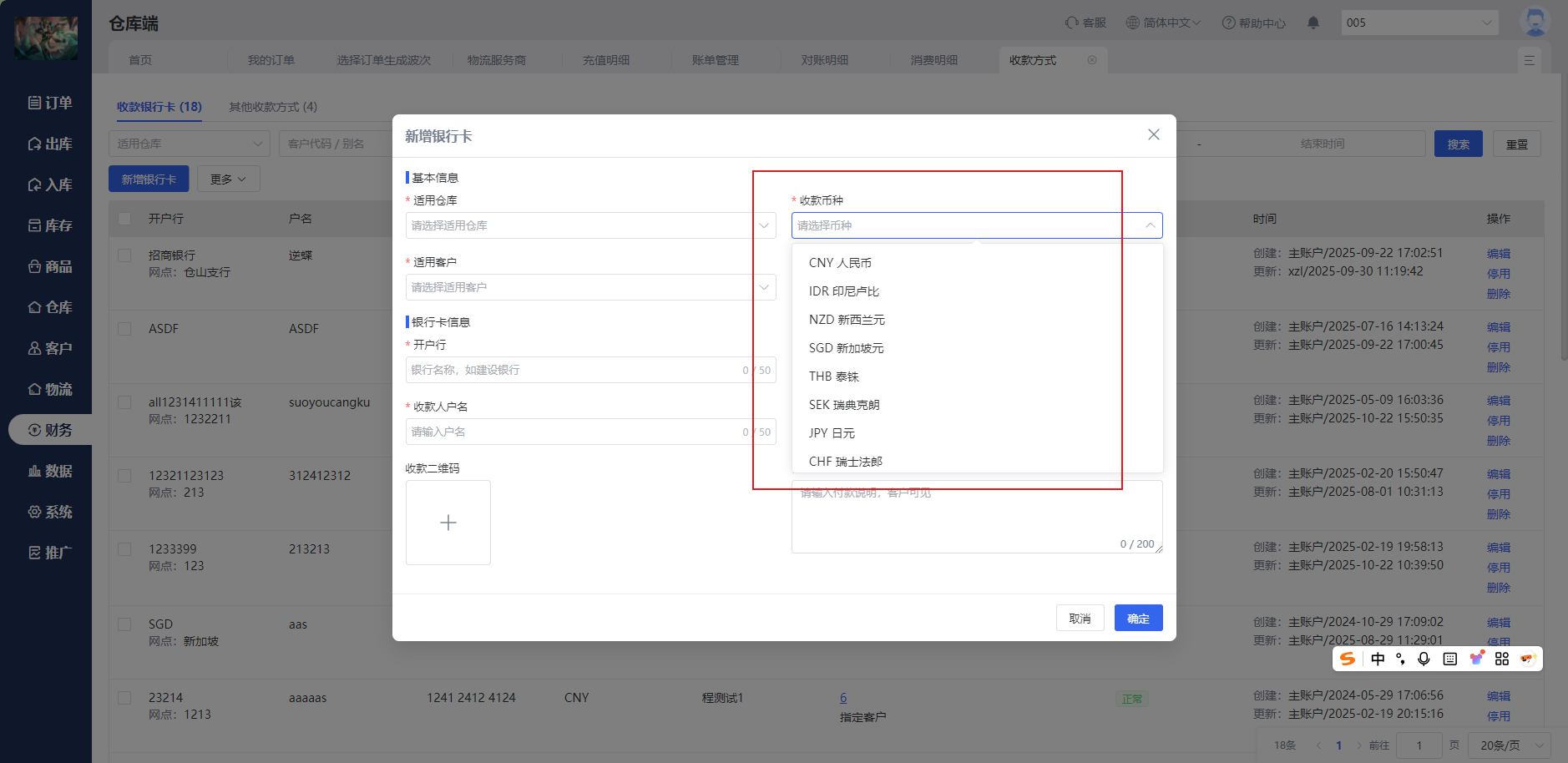Open the 账单管理 tab
The width and height of the screenshot is (1568, 763).
click(716, 60)
